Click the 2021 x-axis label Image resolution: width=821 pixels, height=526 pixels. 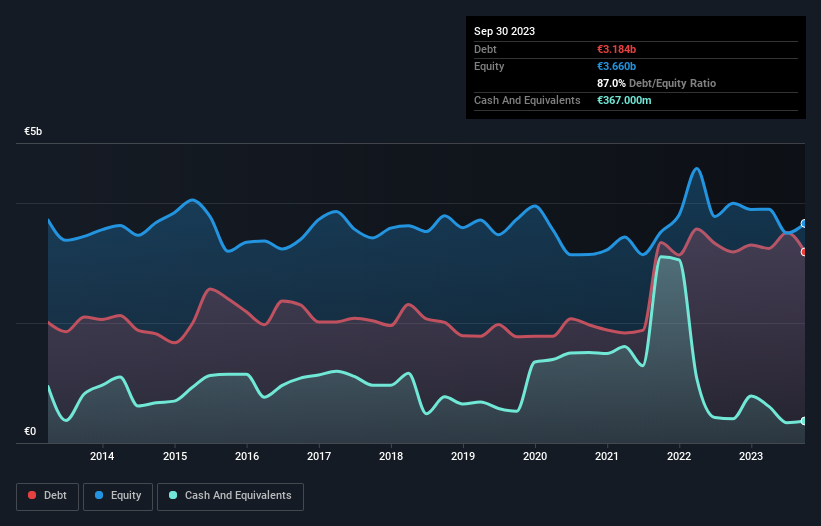[x=607, y=456]
